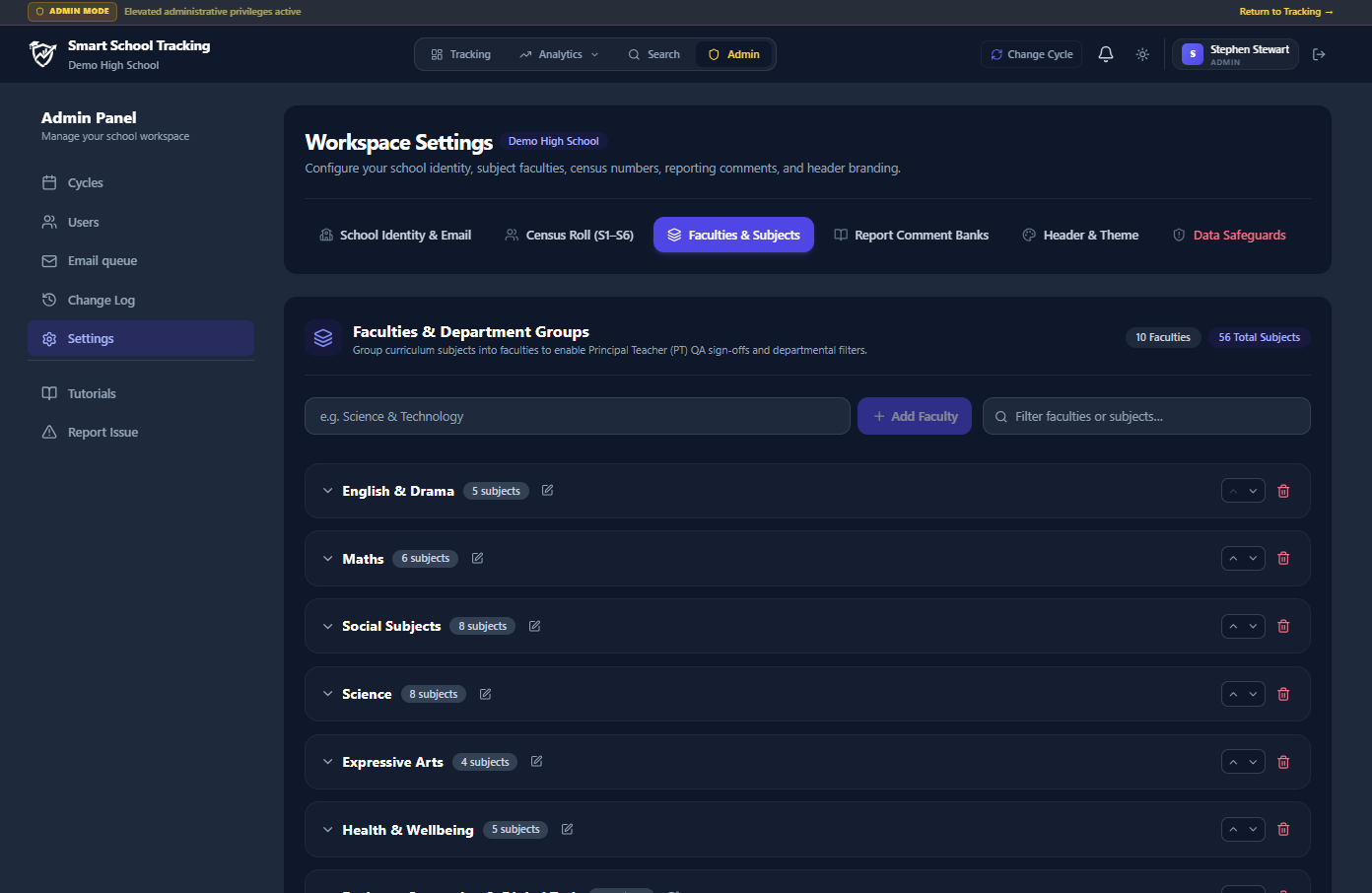1372x893 pixels.
Task: Open the Stephen Stewart user menu
Action: [x=1235, y=54]
